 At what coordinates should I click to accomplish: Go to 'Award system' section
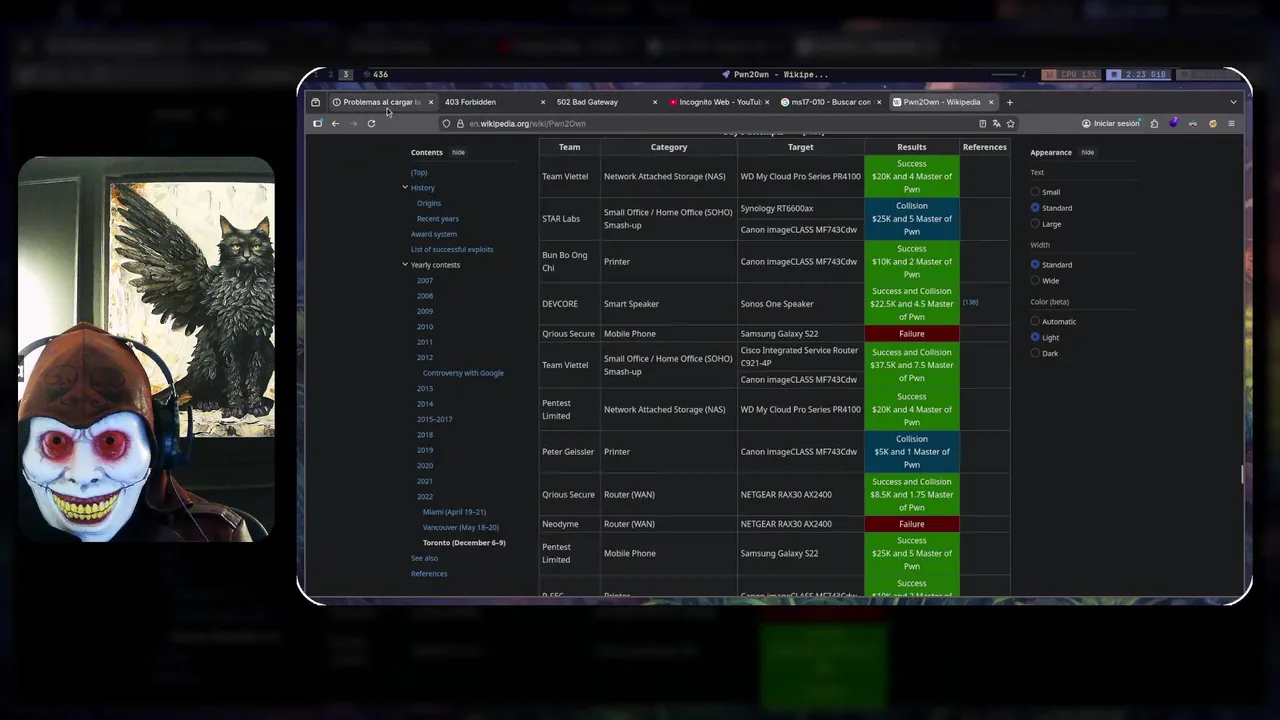(434, 234)
